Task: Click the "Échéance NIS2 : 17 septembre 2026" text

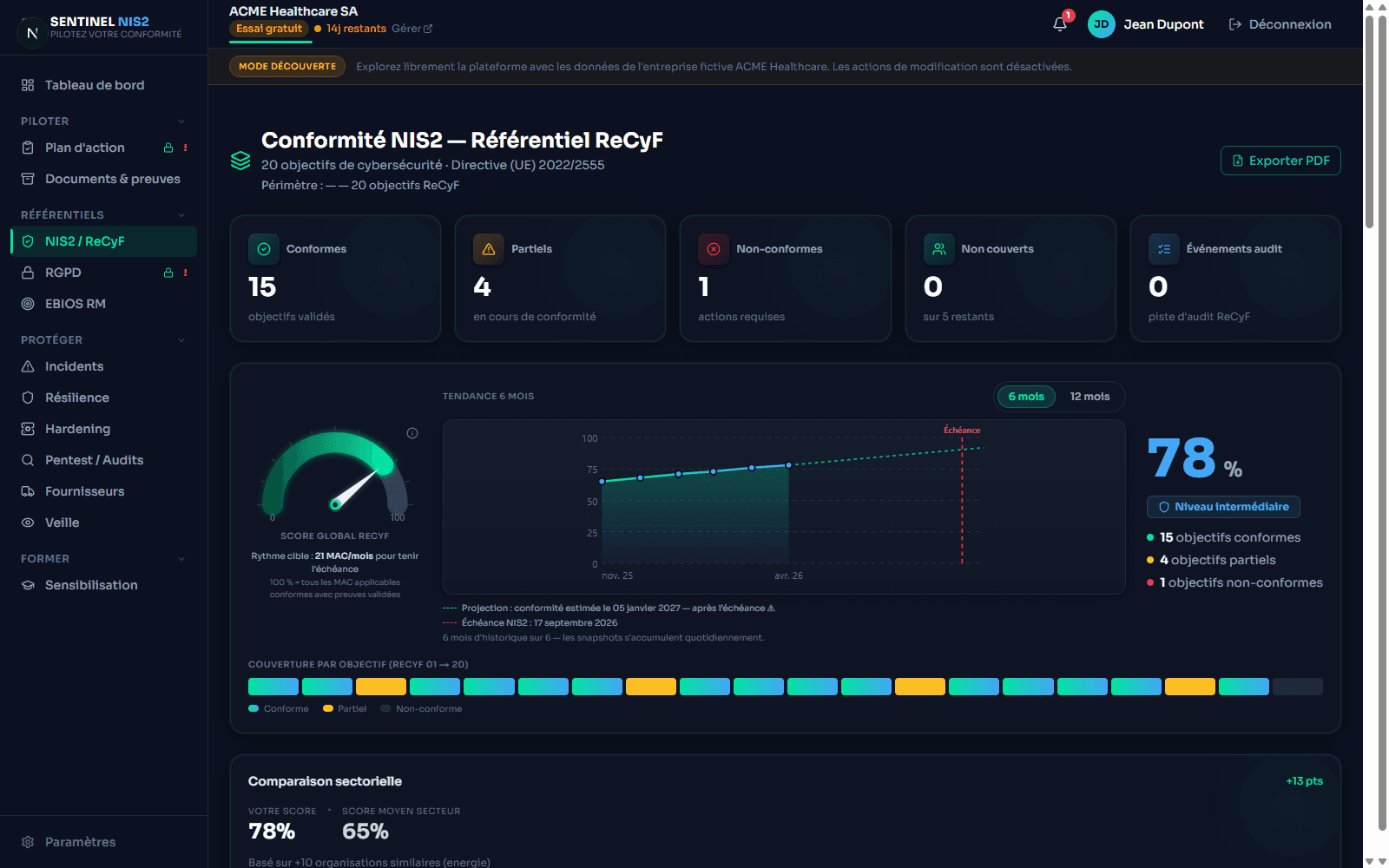Action: (x=540, y=623)
